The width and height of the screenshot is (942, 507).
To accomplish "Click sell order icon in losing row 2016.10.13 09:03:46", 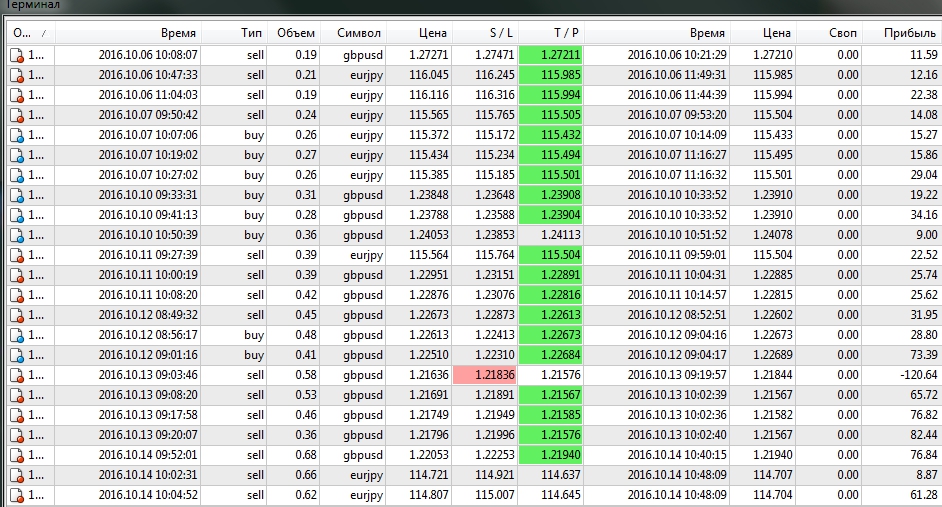I will tap(16, 375).
